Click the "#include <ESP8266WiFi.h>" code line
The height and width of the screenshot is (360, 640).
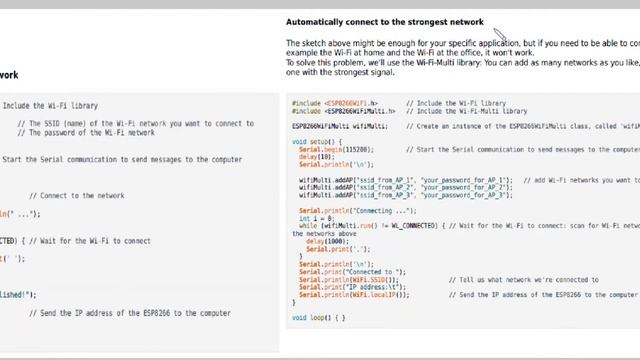pos(335,103)
